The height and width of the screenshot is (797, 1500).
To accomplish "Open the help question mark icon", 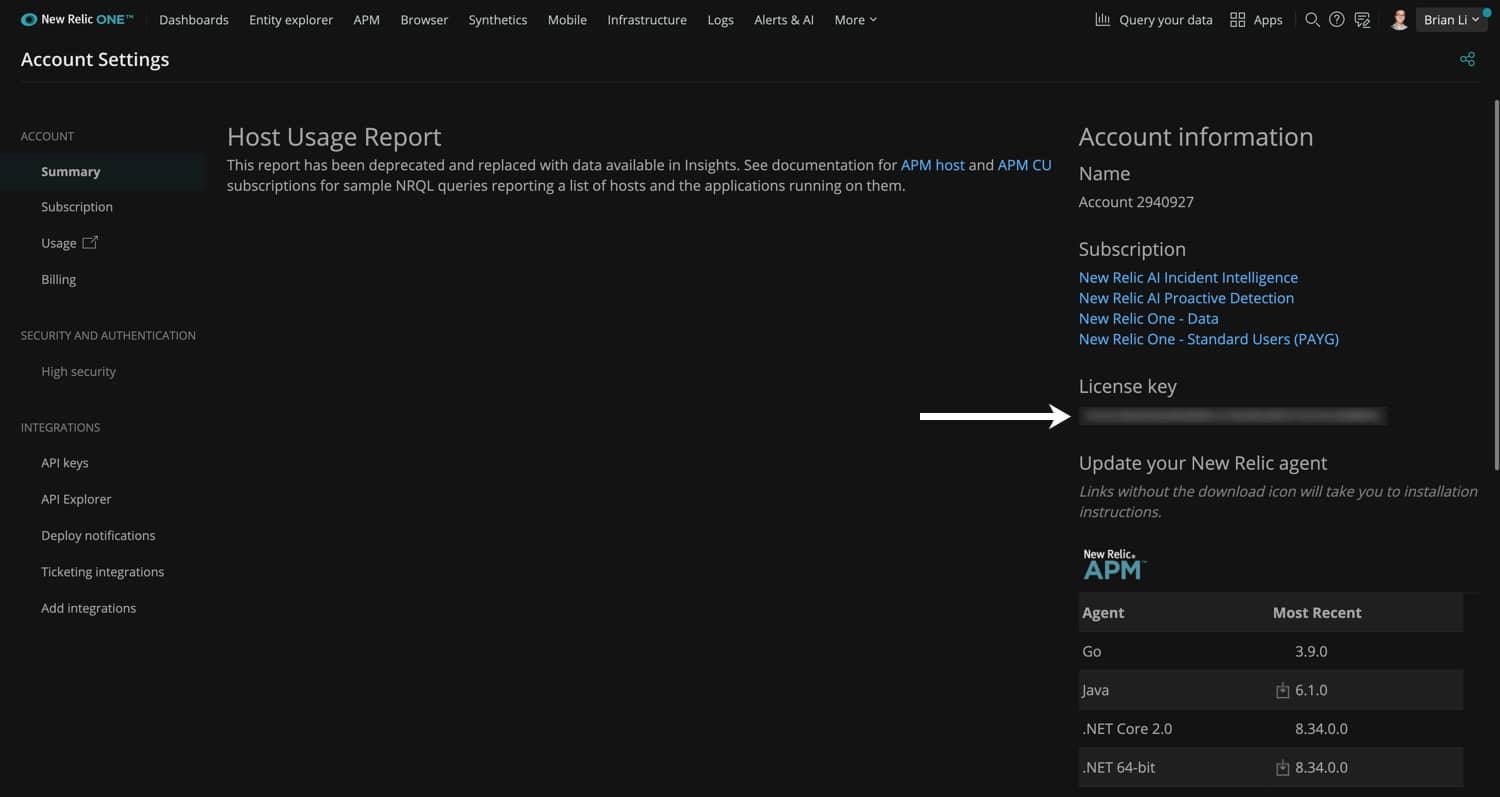I will tap(1337, 19).
